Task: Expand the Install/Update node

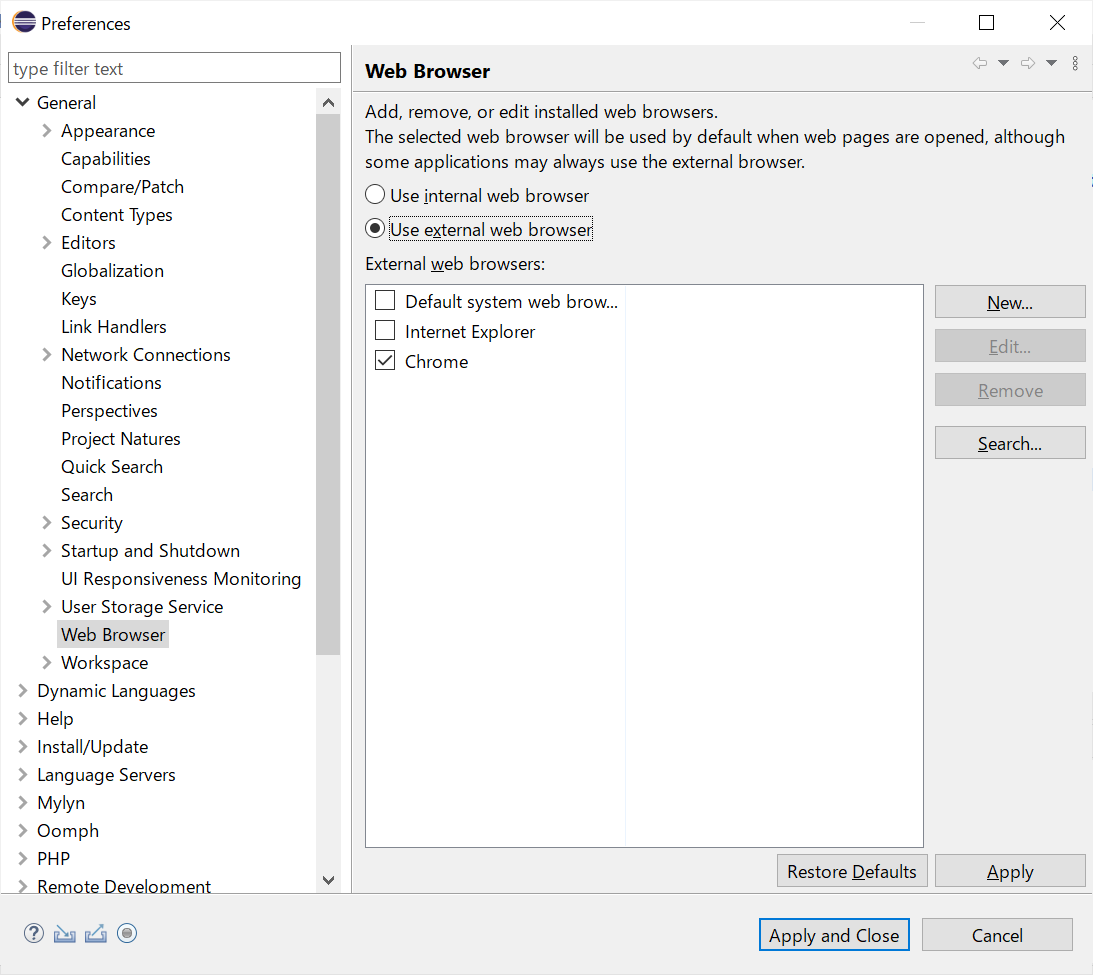Action: point(22,746)
